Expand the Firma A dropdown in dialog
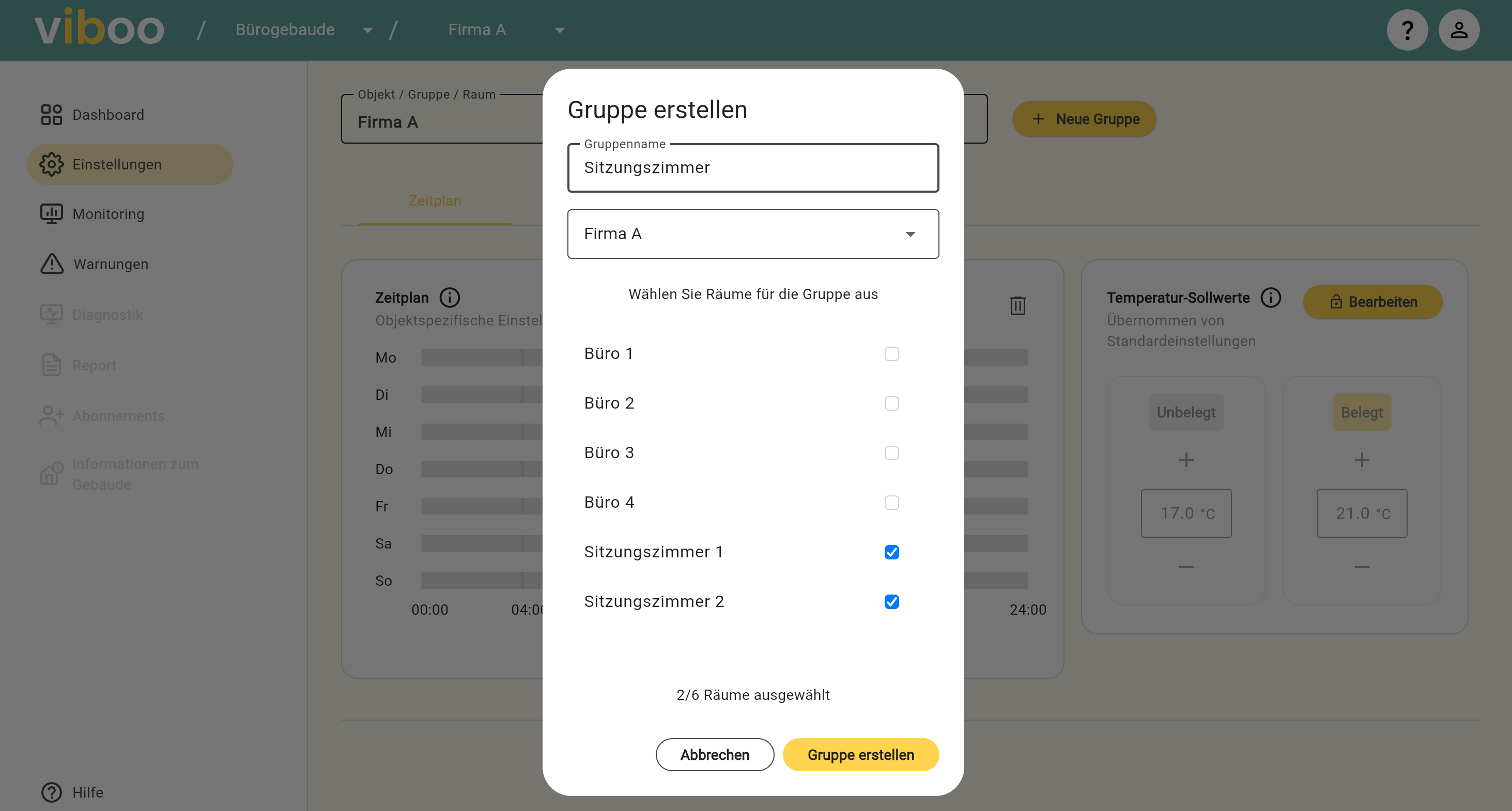1512x811 pixels. pyautogui.click(x=752, y=234)
